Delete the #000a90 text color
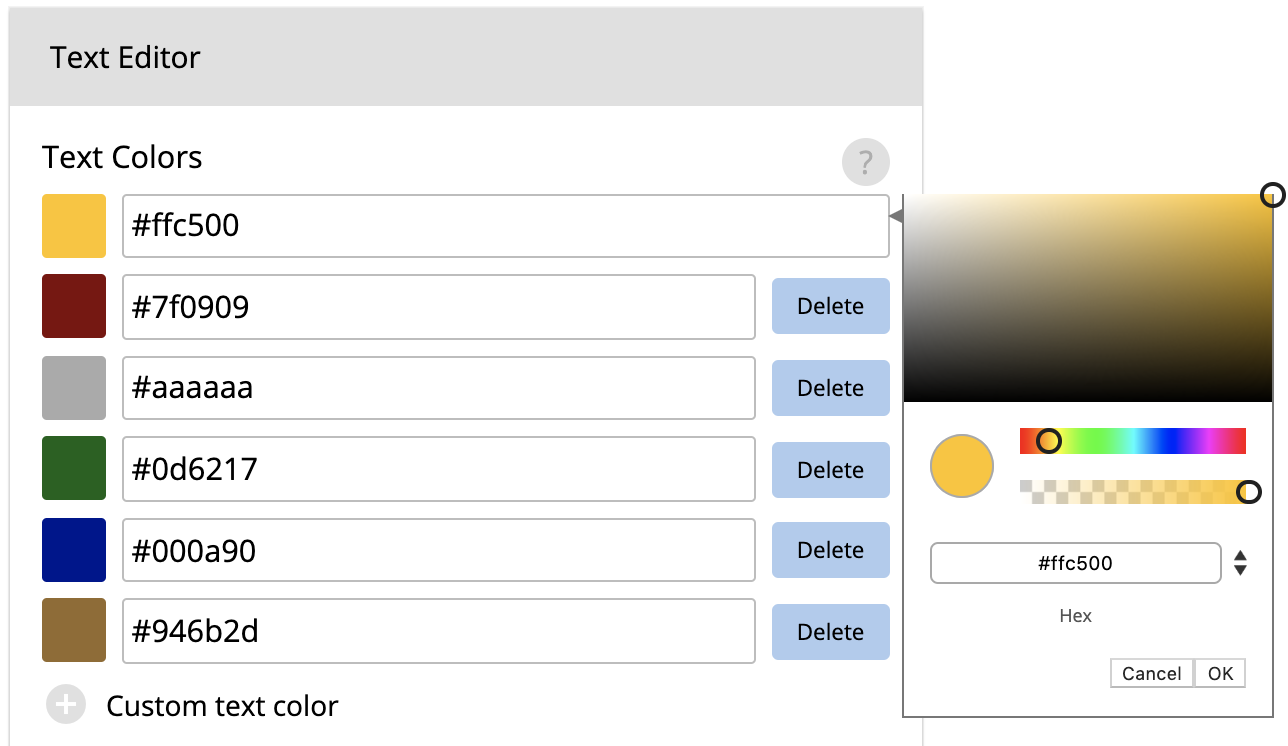 click(831, 550)
